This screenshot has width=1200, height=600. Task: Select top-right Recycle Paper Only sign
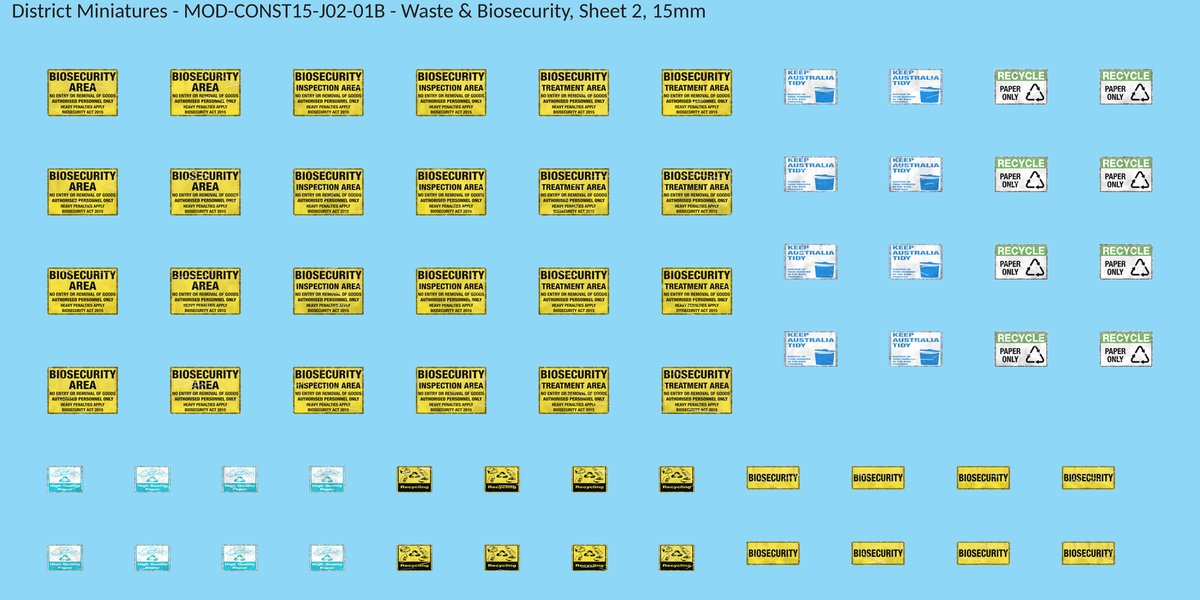click(x=1126, y=87)
